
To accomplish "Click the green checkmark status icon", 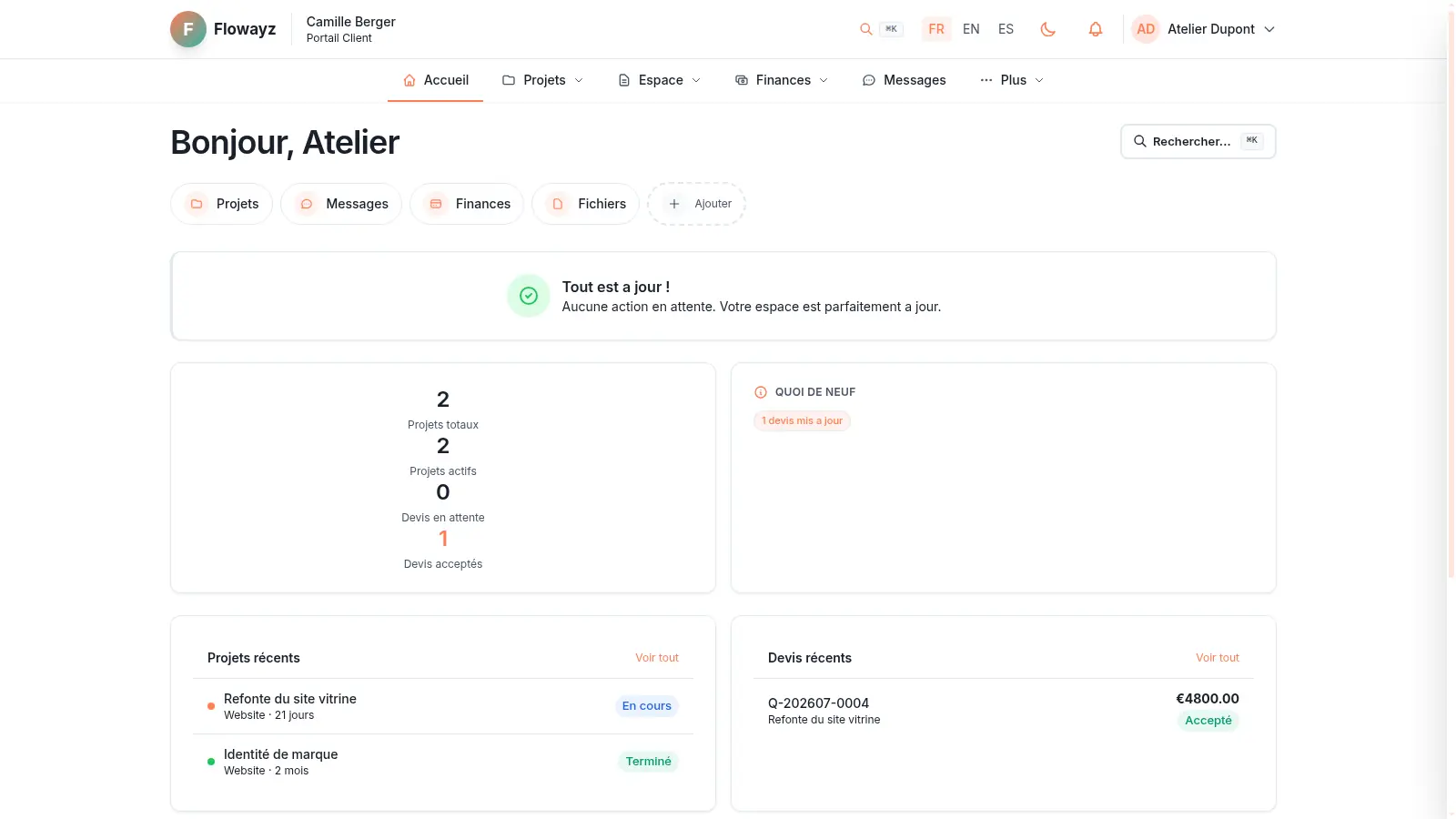I will point(529,296).
